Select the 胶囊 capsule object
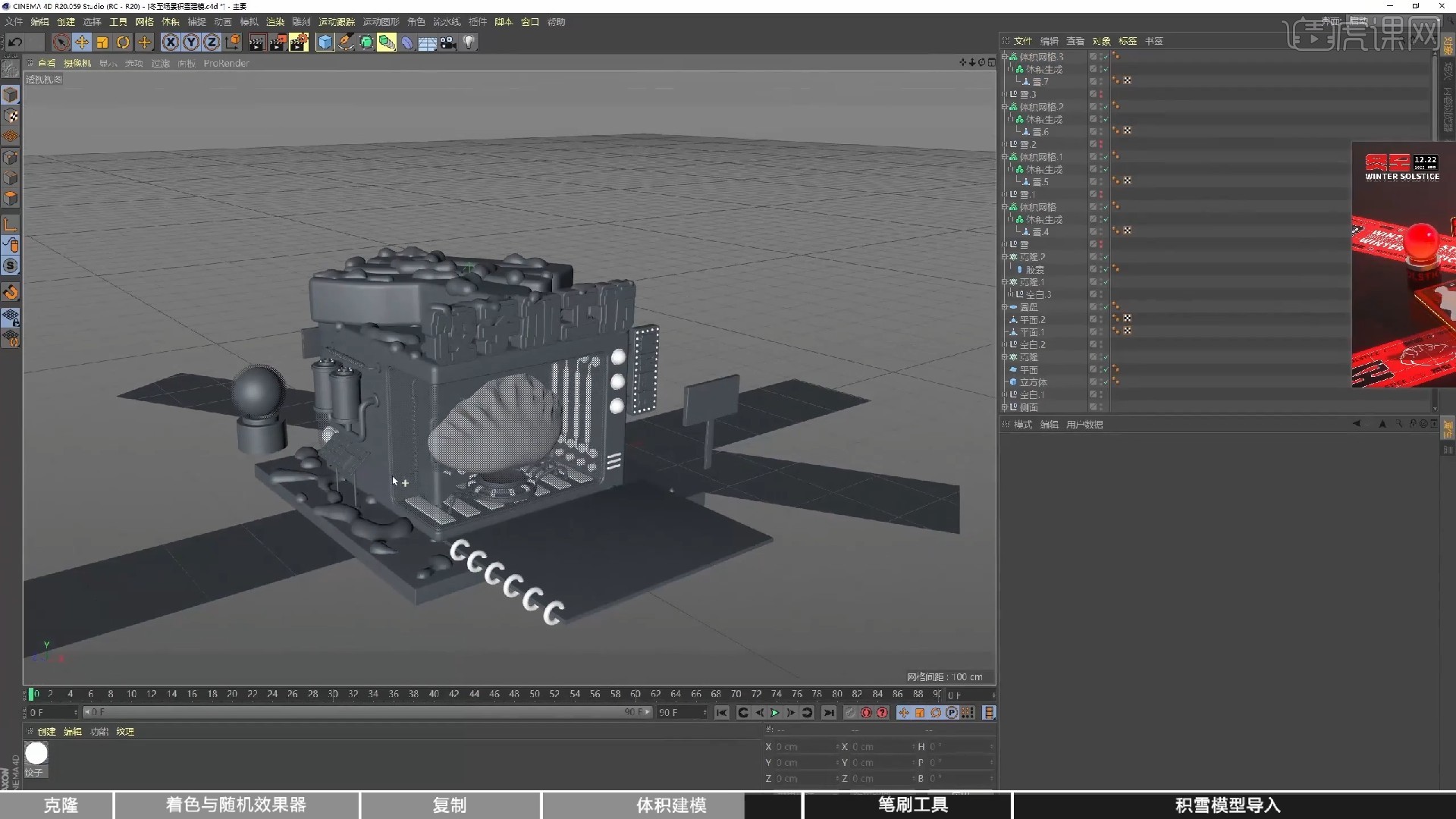This screenshot has height=819, width=1456. (x=1034, y=269)
